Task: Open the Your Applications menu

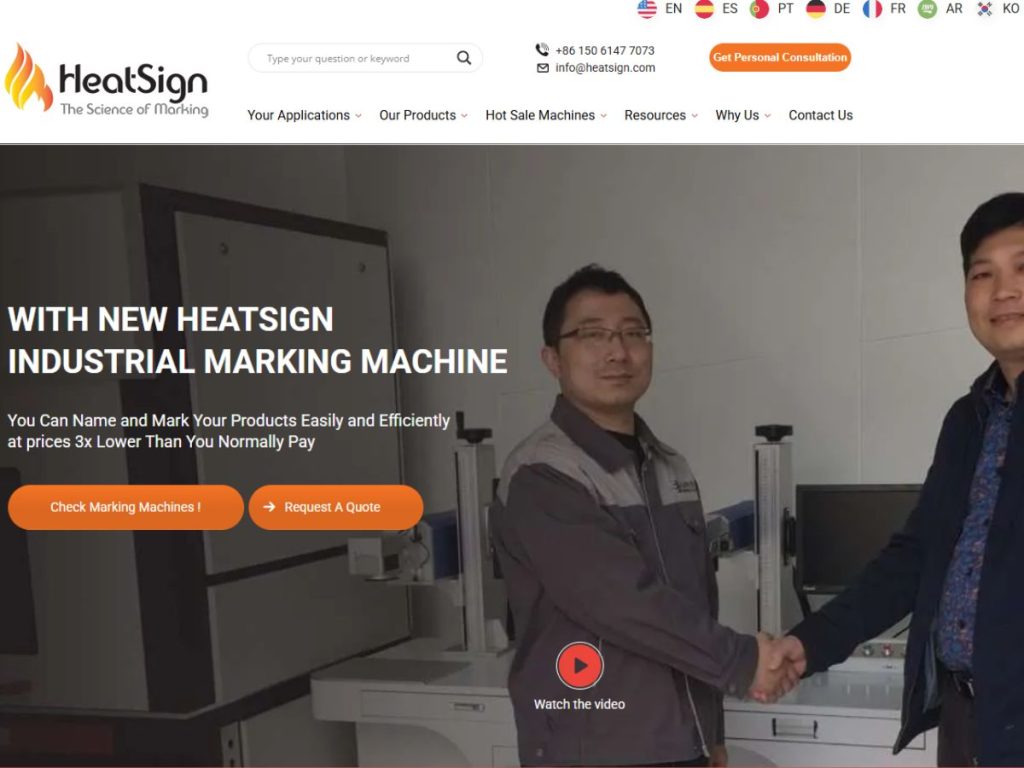Action: pos(298,116)
